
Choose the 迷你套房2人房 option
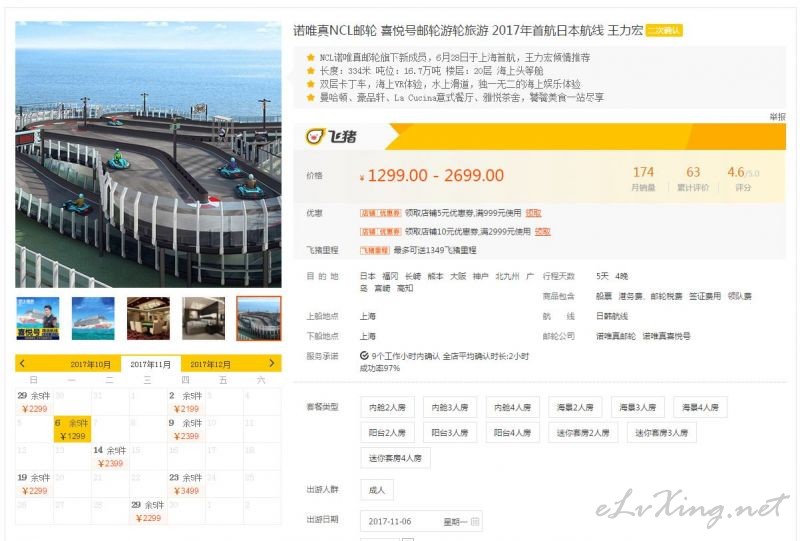583,432
